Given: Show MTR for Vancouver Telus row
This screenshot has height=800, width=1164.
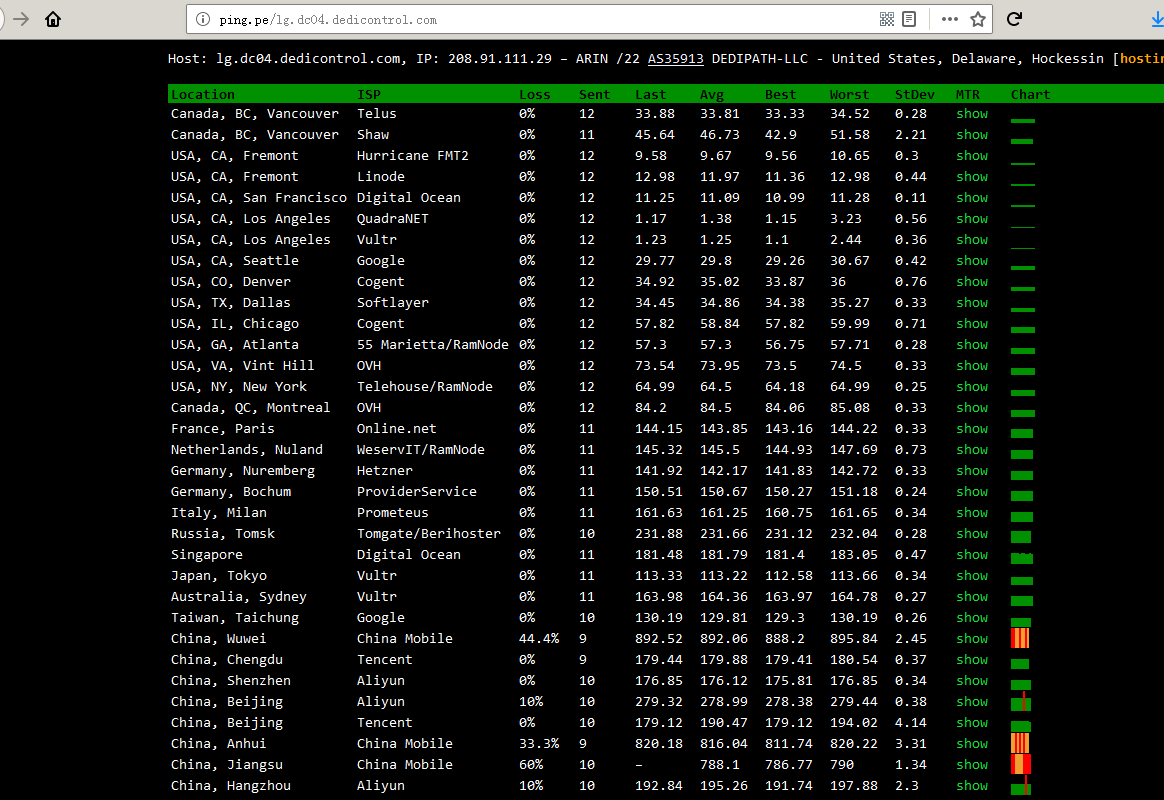Looking at the screenshot, I should [972, 114].
